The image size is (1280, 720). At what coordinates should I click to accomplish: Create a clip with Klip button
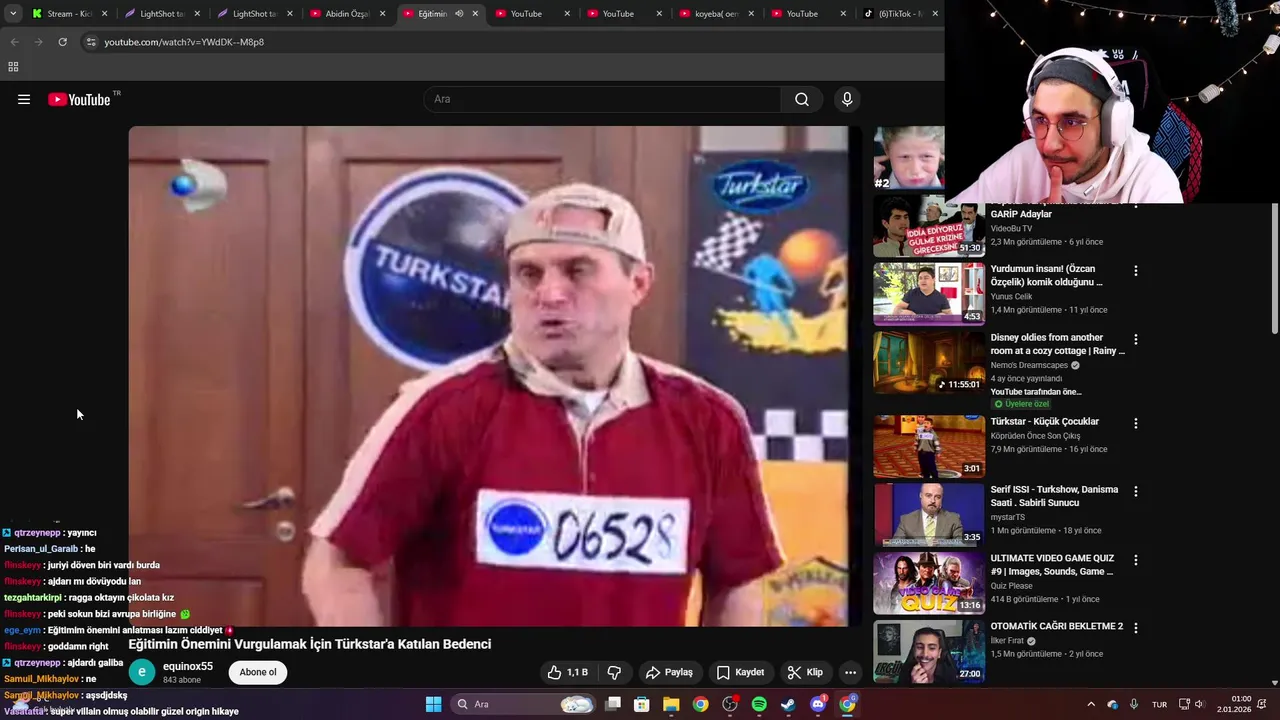tap(805, 672)
